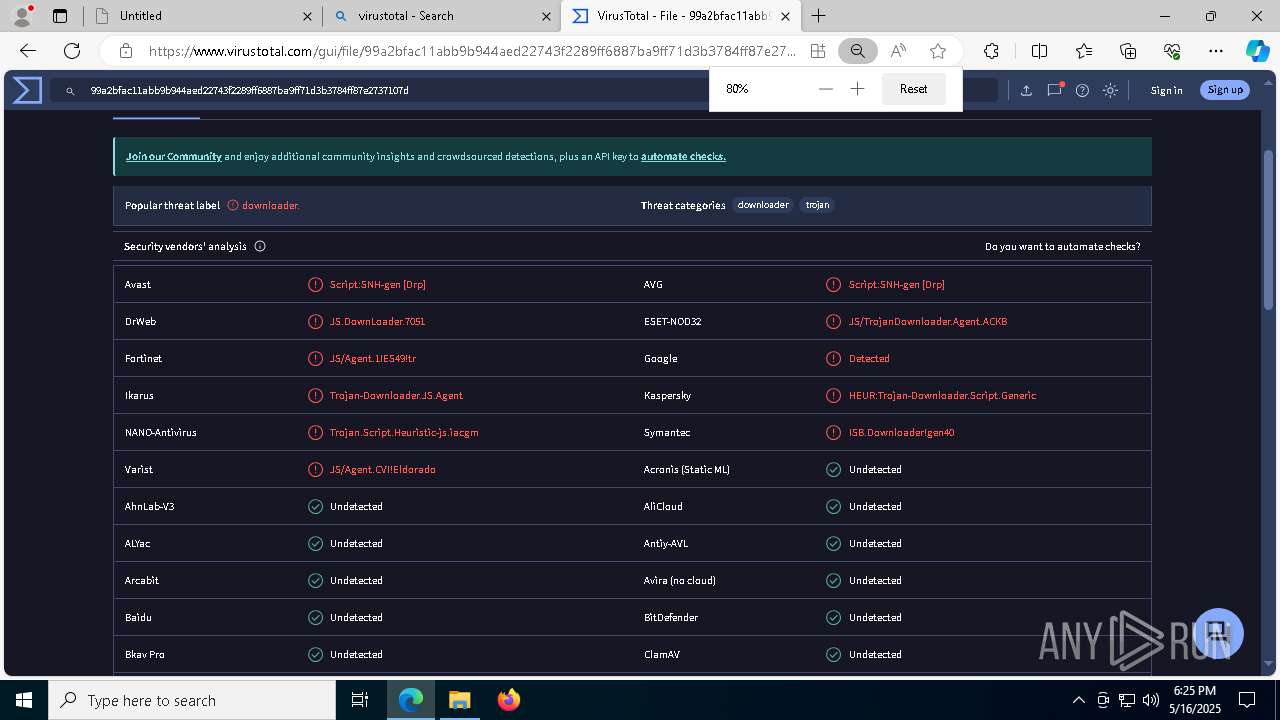Close the virustotal - Search tab

point(547,16)
